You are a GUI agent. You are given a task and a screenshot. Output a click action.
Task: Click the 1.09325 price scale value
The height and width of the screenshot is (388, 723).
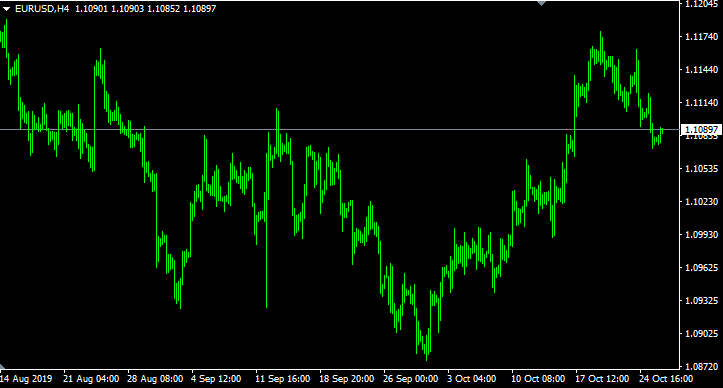click(x=701, y=300)
